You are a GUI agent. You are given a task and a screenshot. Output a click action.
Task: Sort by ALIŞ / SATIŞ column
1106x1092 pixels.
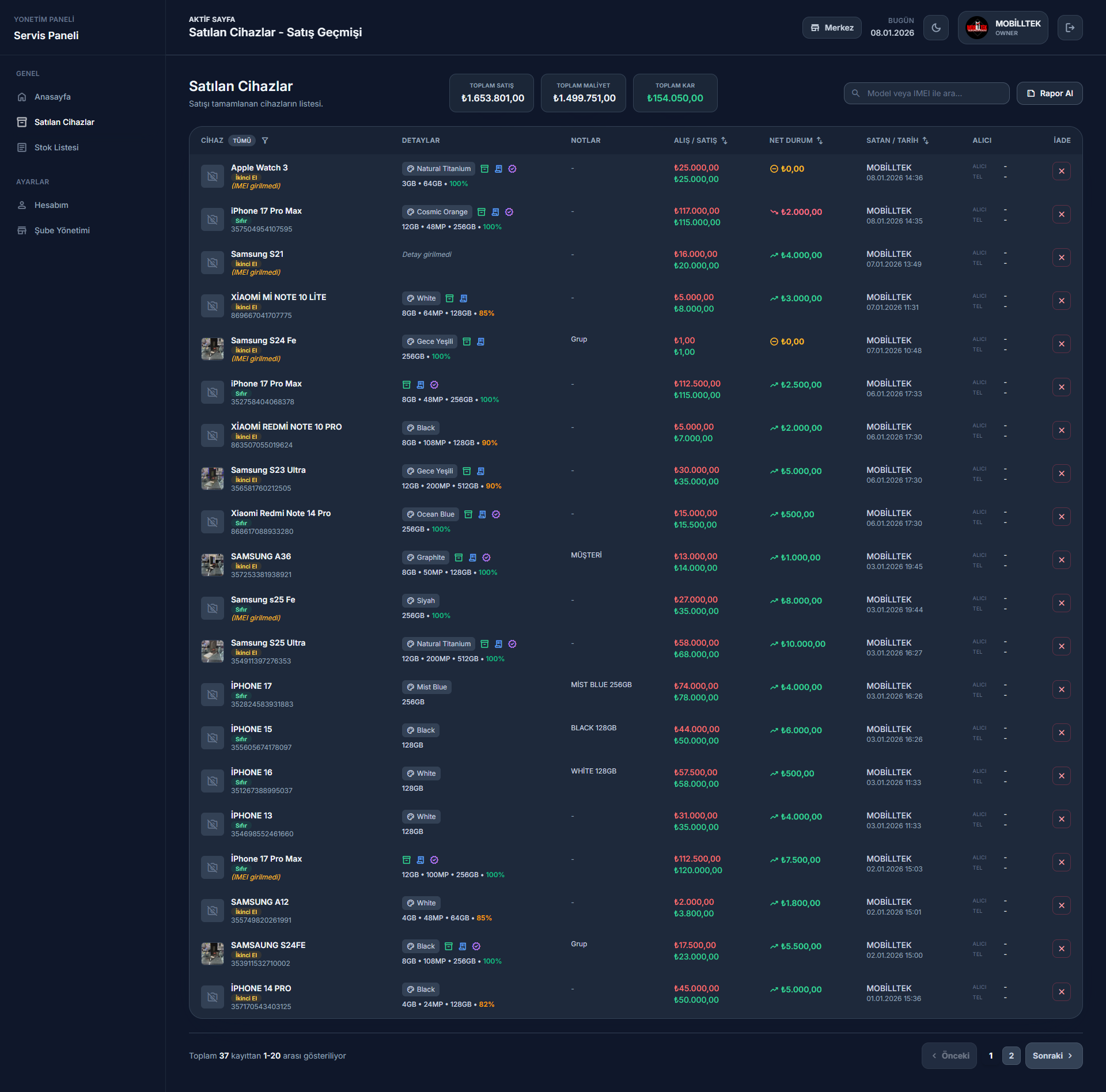tap(700, 141)
